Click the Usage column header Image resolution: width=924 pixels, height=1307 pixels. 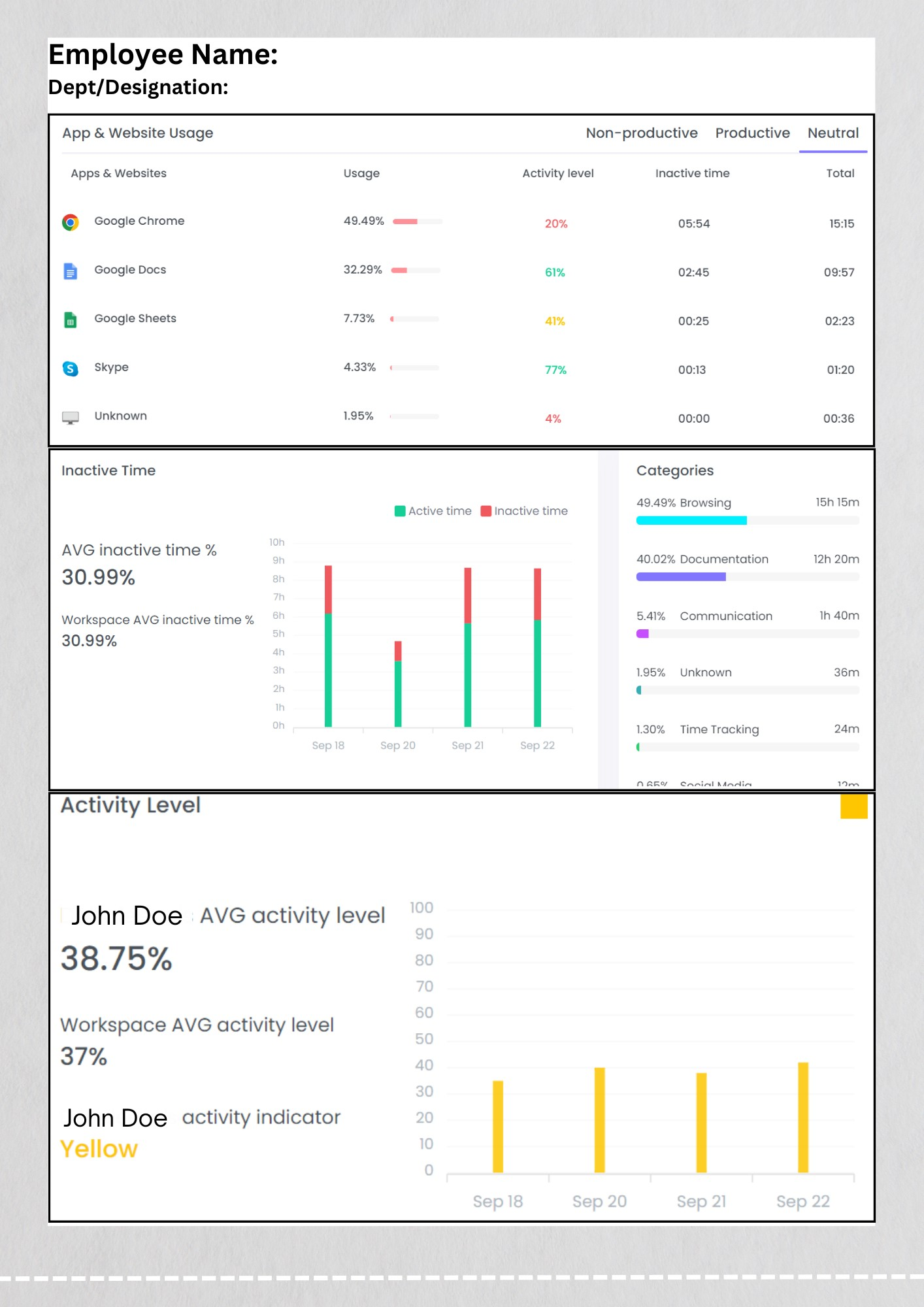[361, 173]
